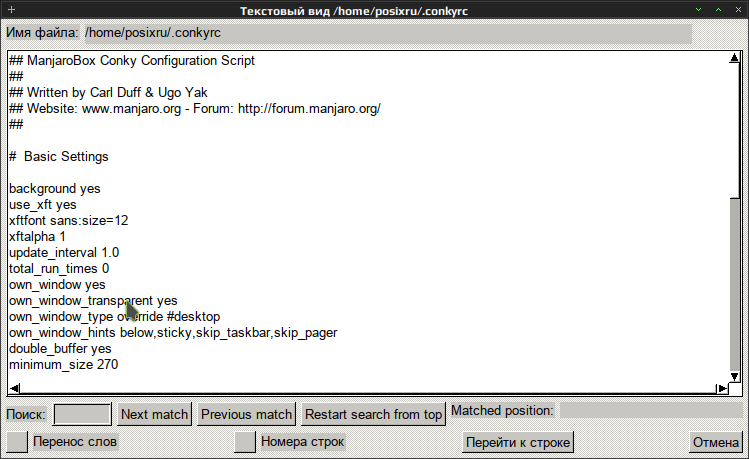Toggle the Номера строк line numbers checkbox
The height and width of the screenshot is (459, 749).
(245, 441)
